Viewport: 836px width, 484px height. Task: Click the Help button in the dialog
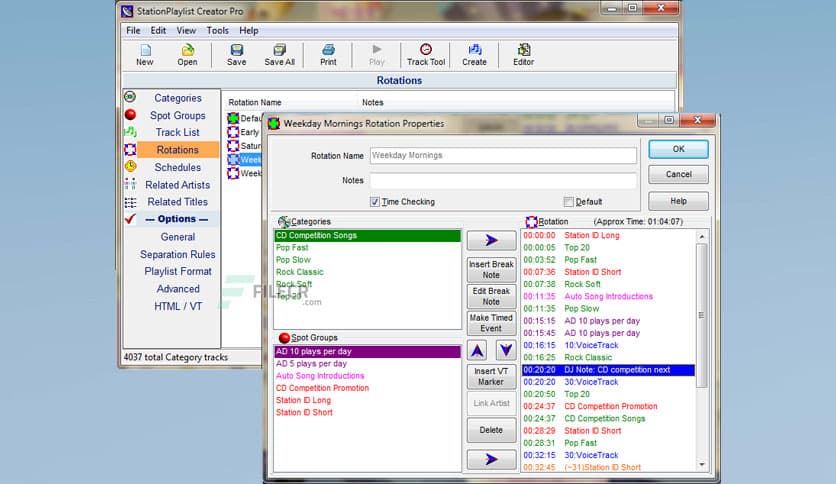point(678,201)
